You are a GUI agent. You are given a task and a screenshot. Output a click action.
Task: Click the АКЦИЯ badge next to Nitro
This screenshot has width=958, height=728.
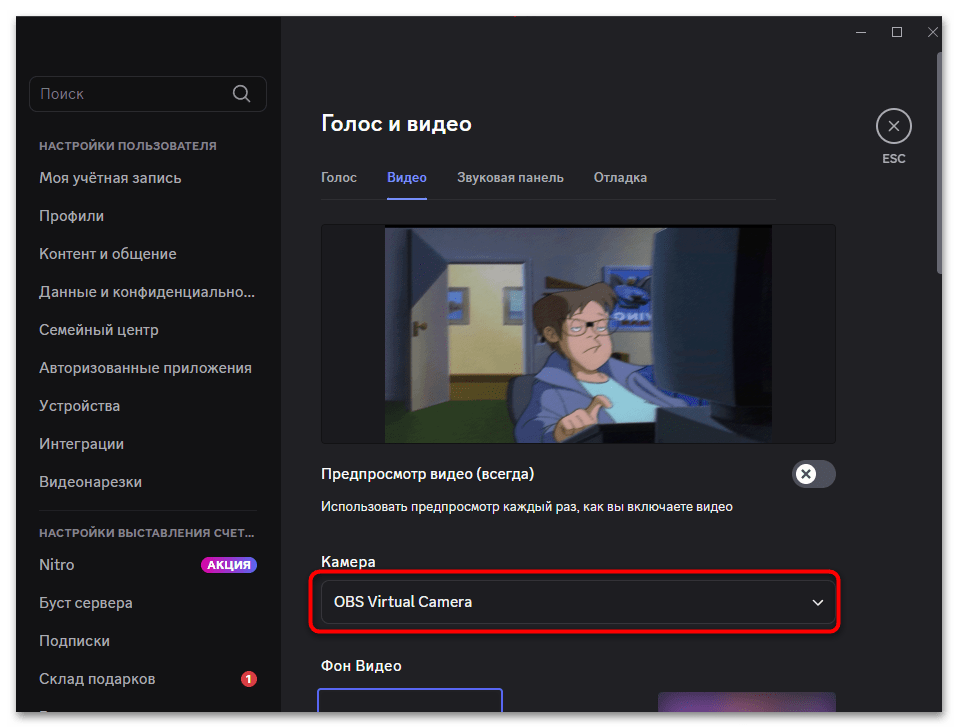[229, 565]
